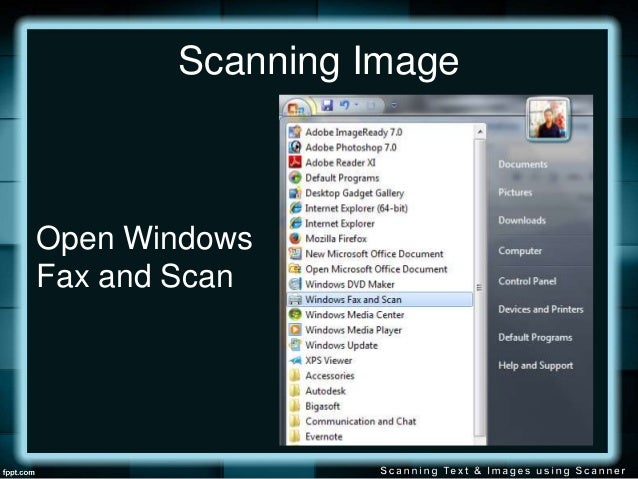
Task: Expand the Bigasoft folder label
Action: coord(322,406)
